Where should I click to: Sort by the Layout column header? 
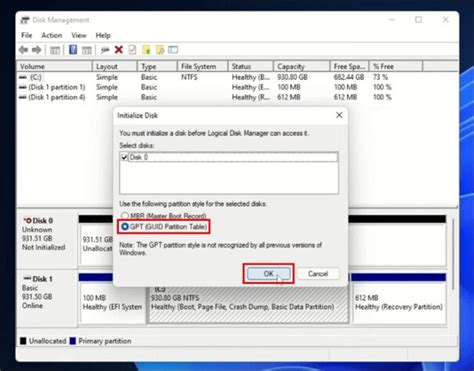[x=115, y=66]
